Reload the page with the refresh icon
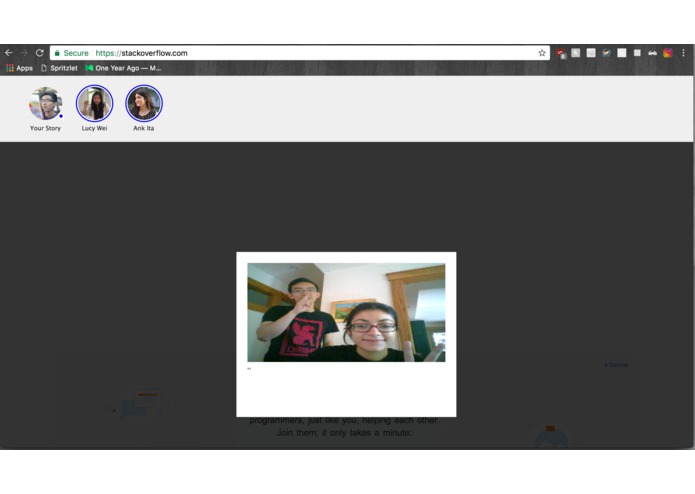The image size is (695, 494). click(39, 53)
